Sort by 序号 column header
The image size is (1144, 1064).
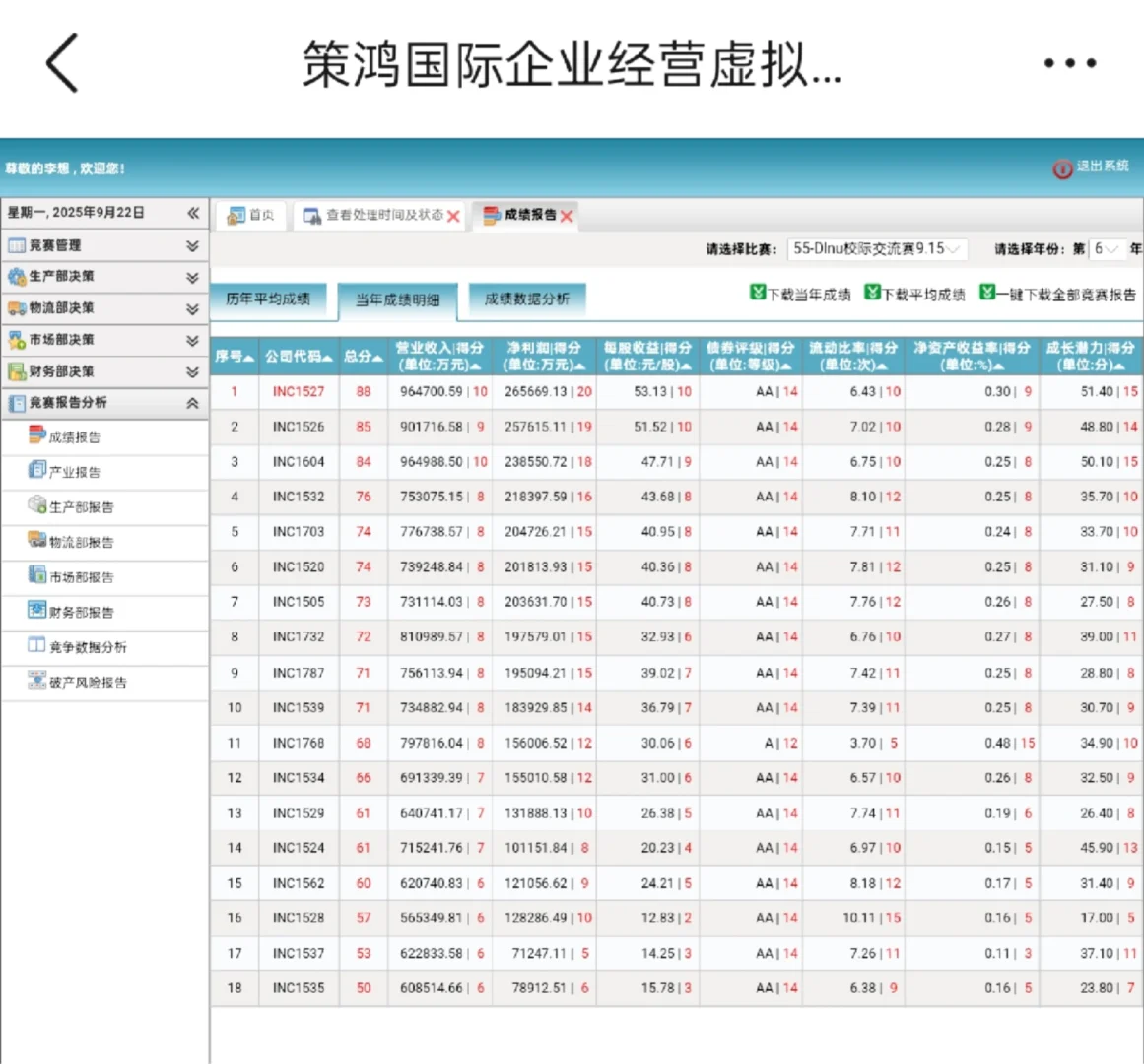[x=235, y=357]
